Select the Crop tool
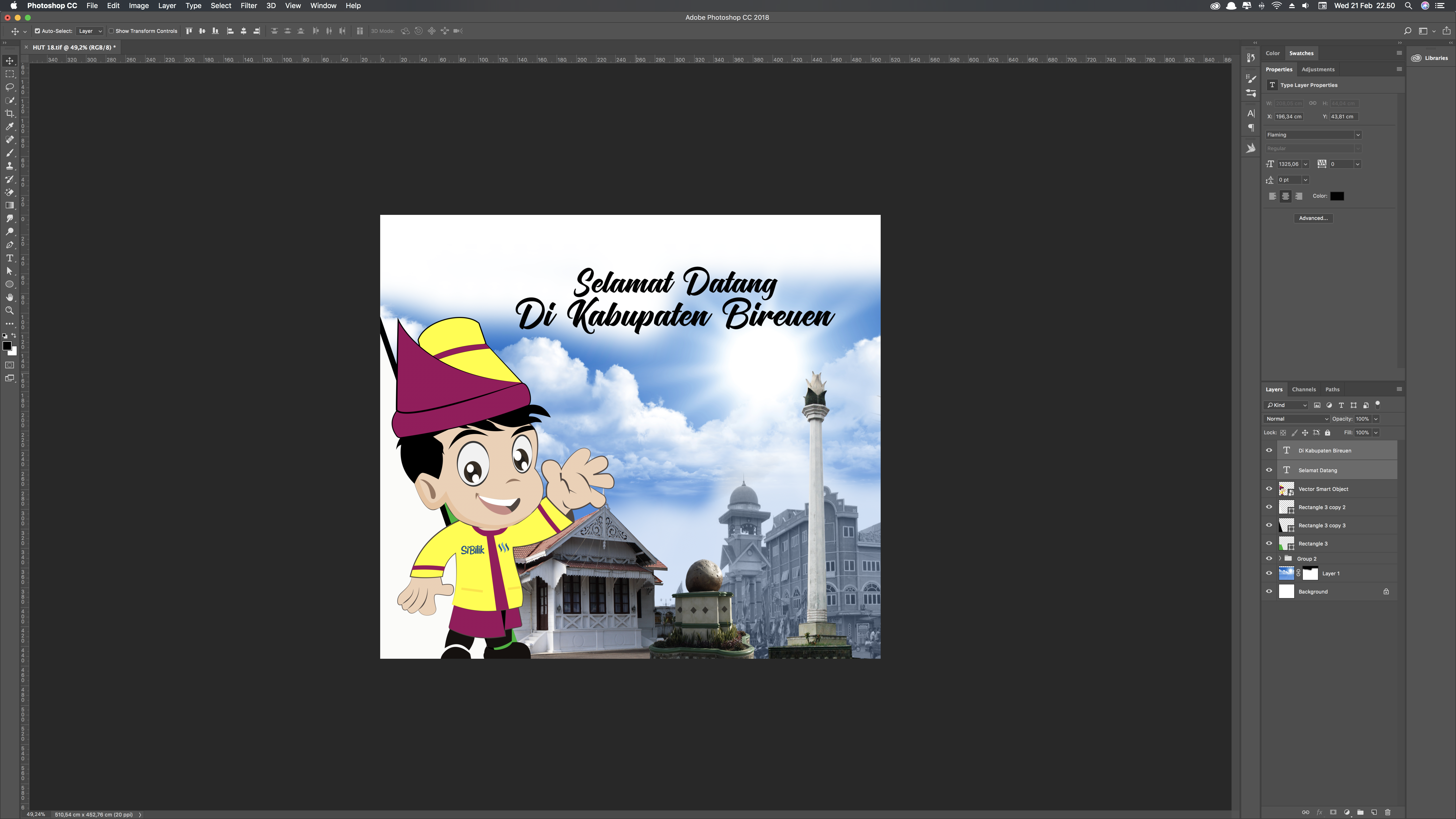 pos(10,113)
